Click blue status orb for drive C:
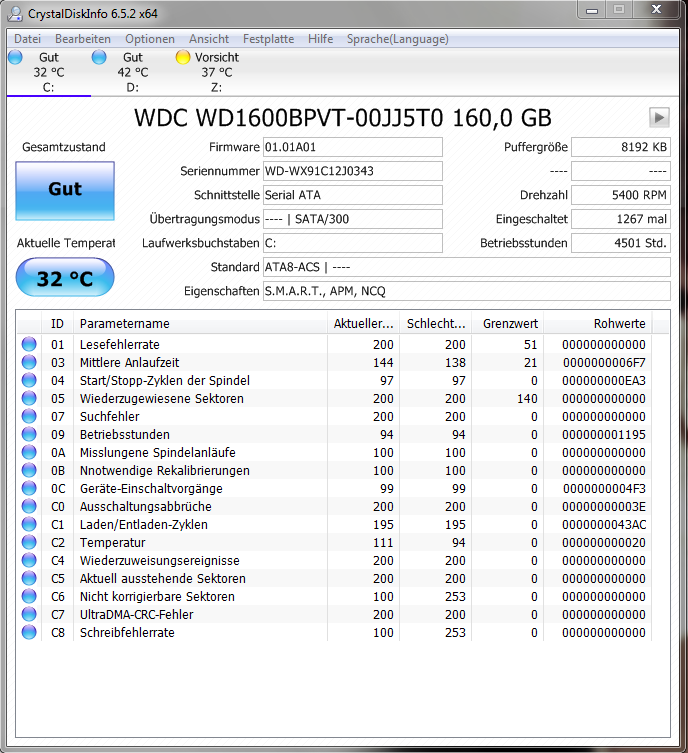 click(x=15, y=57)
